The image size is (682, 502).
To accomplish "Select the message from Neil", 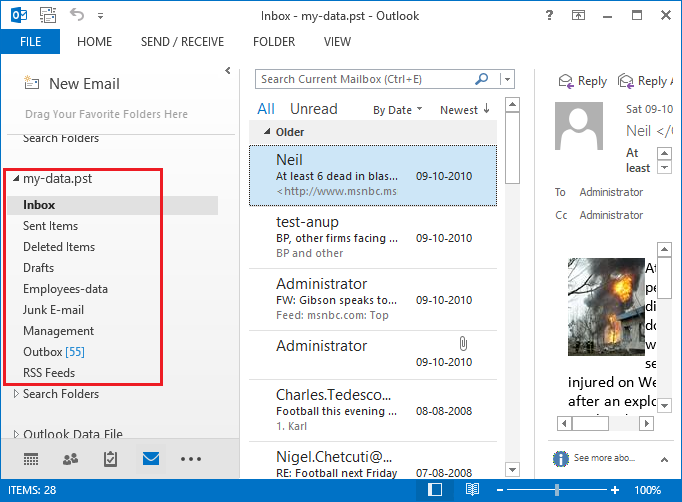I will click(x=373, y=175).
